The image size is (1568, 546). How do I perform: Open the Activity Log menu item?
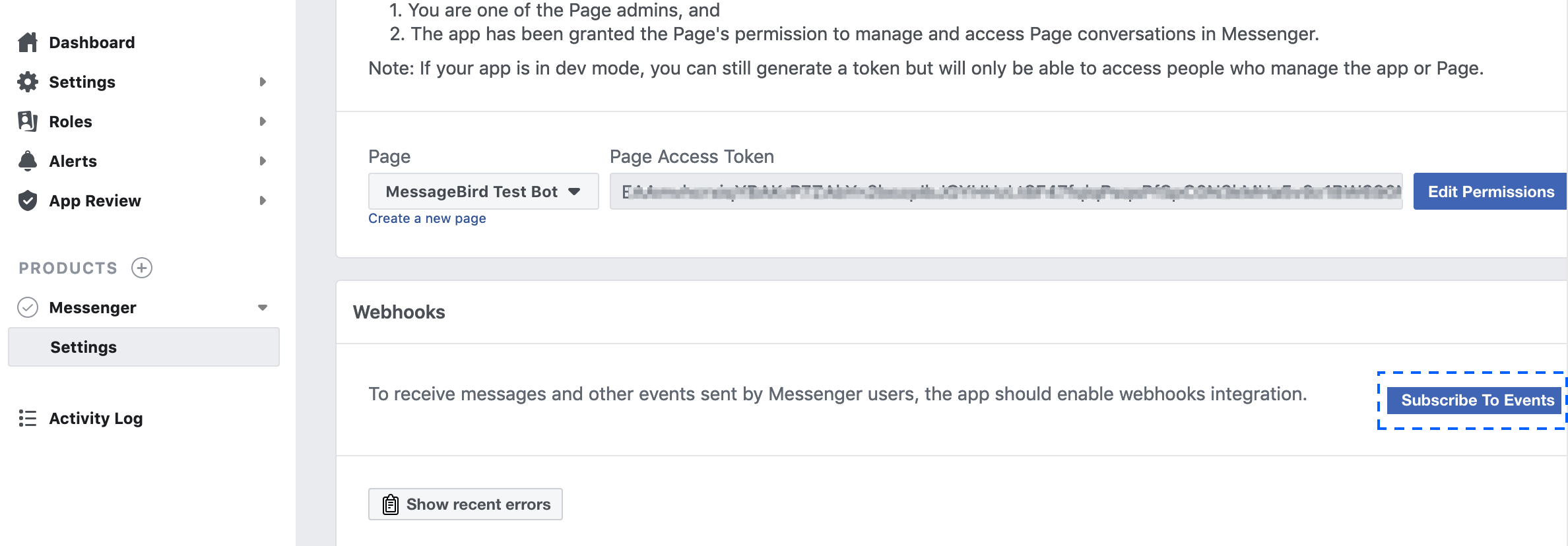coord(96,418)
